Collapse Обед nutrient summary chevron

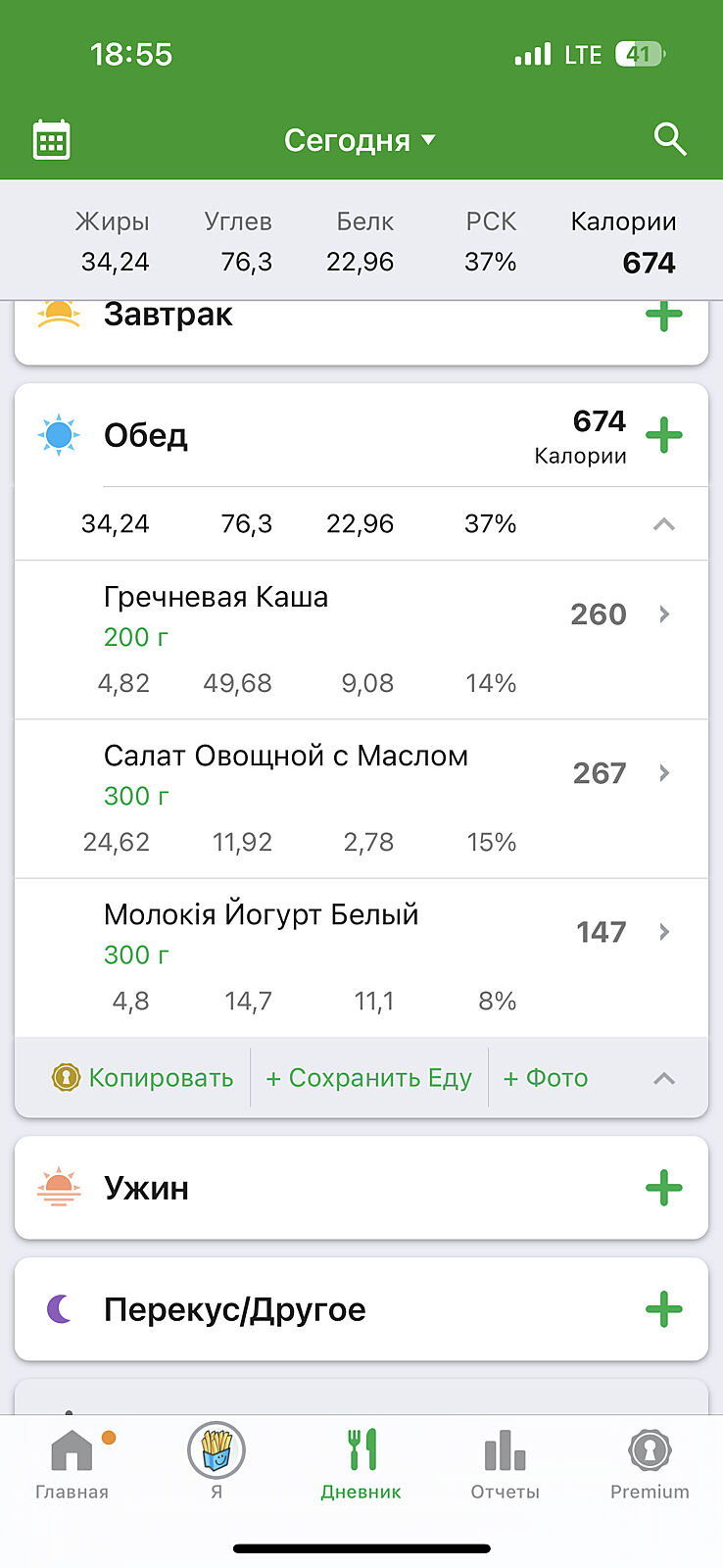click(664, 524)
